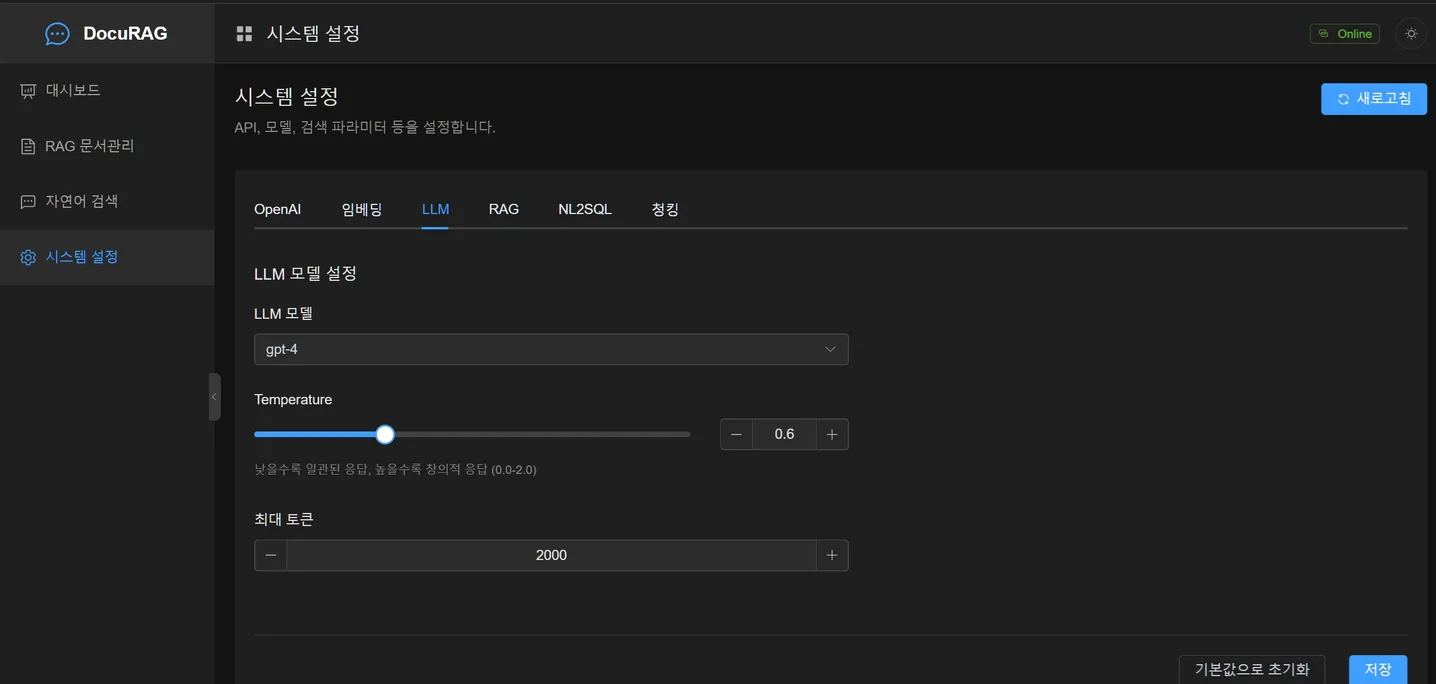Open the DocuRAG chat bubble logo icon
The height and width of the screenshot is (684, 1436).
pyautogui.click(x=56, y=32)
